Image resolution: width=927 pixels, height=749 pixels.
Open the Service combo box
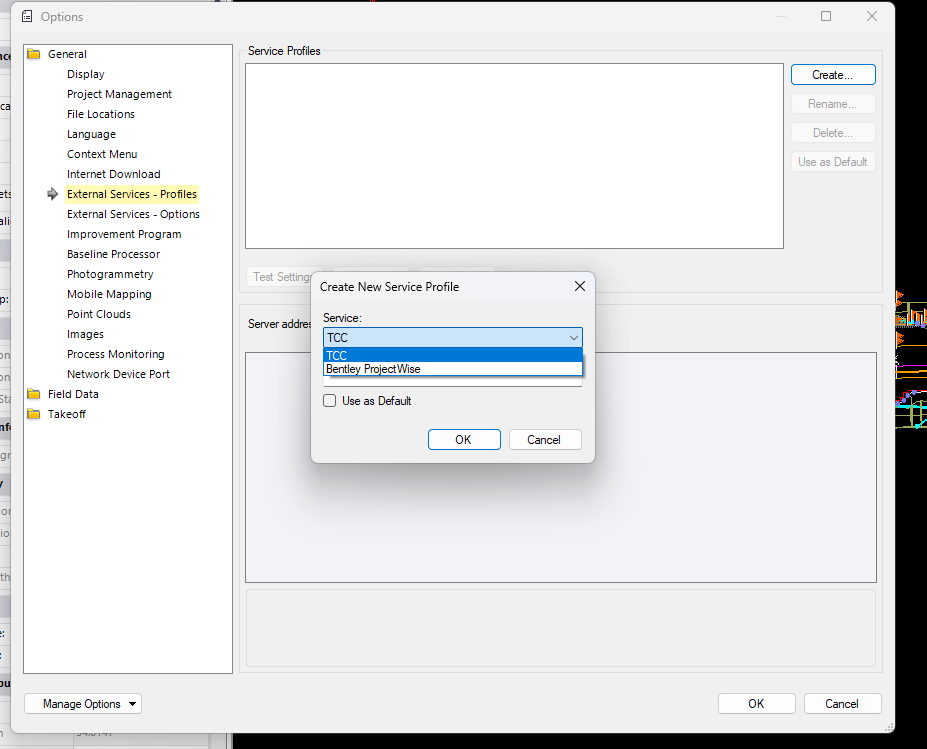coord(453,338)
